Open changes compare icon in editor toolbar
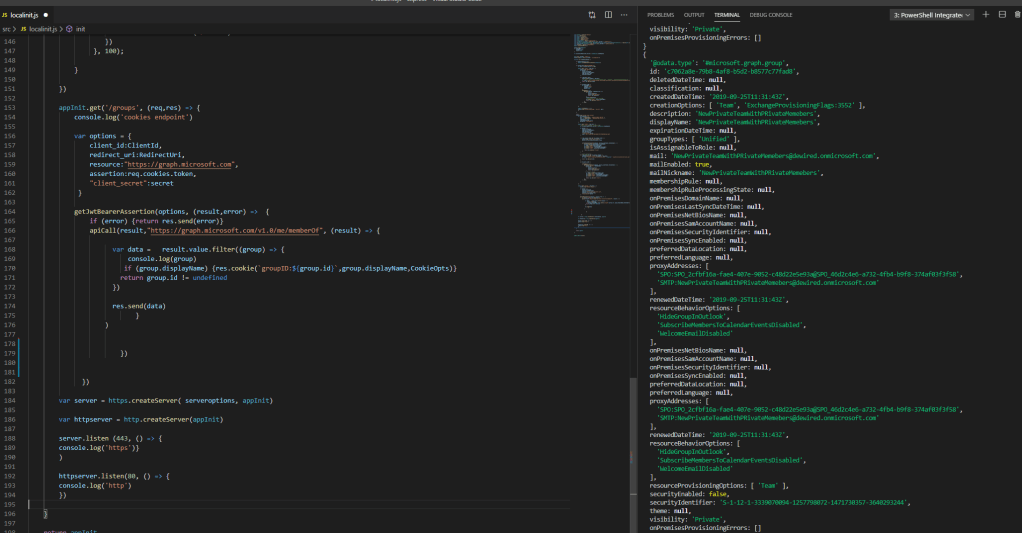Viewport: 1022px width, 533px height. tap(592, 15)
